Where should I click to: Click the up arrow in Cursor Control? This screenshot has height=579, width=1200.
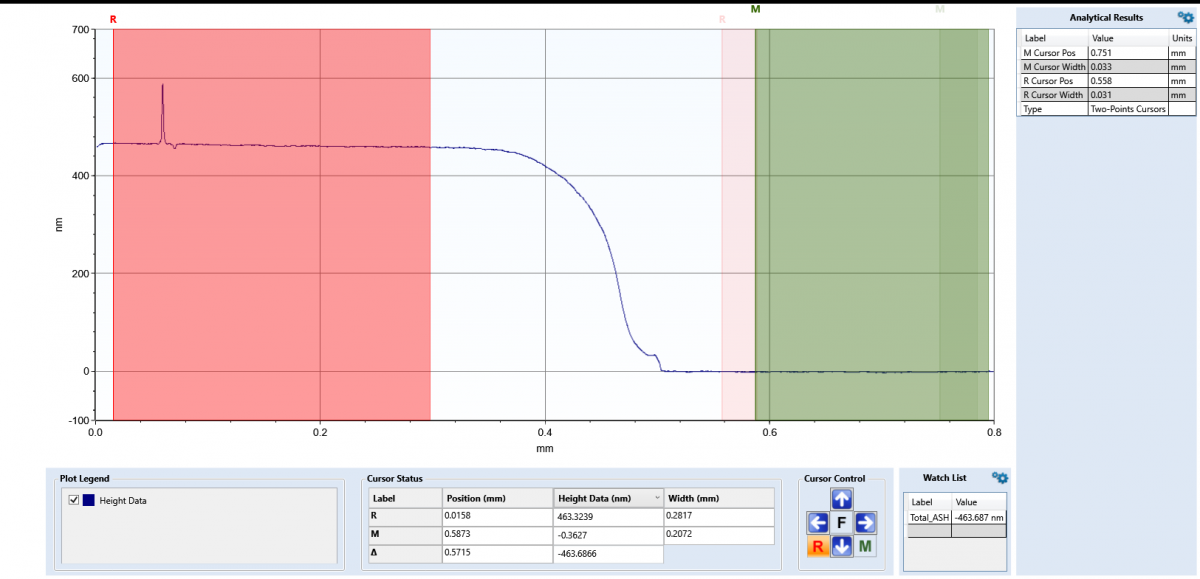(x=842, y=499)
